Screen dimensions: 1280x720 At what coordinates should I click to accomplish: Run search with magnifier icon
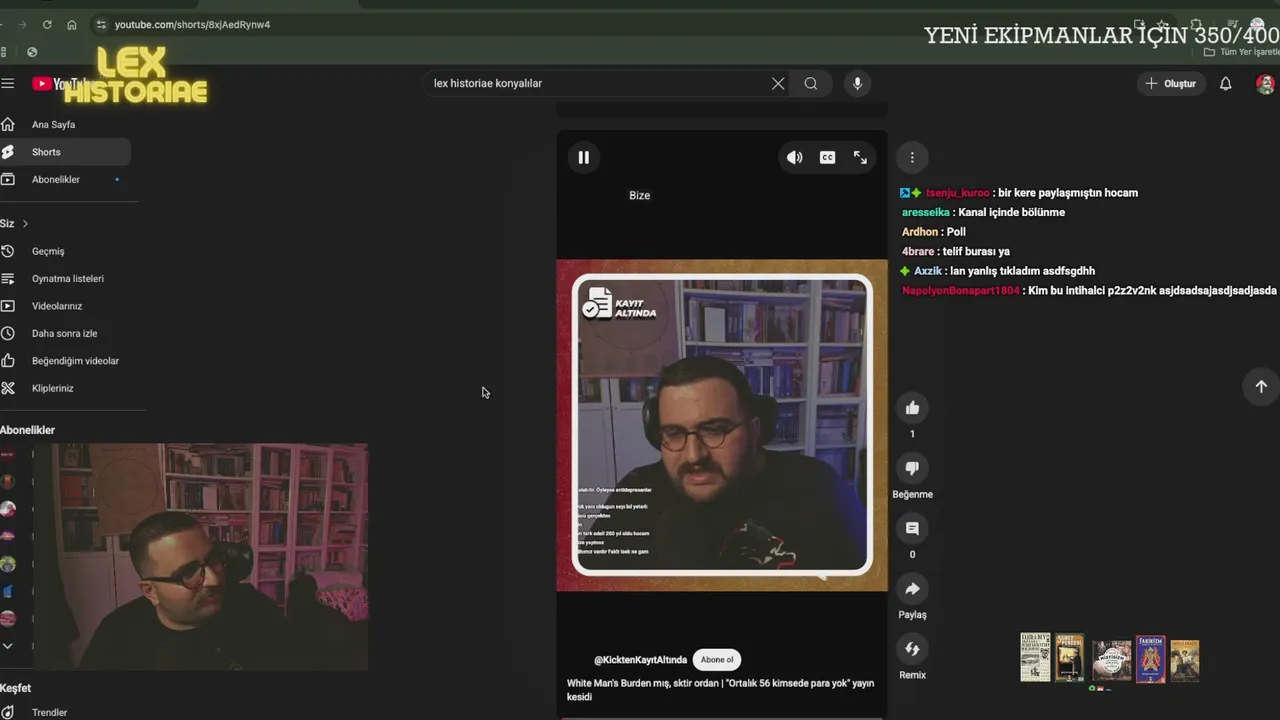point(811,83)
